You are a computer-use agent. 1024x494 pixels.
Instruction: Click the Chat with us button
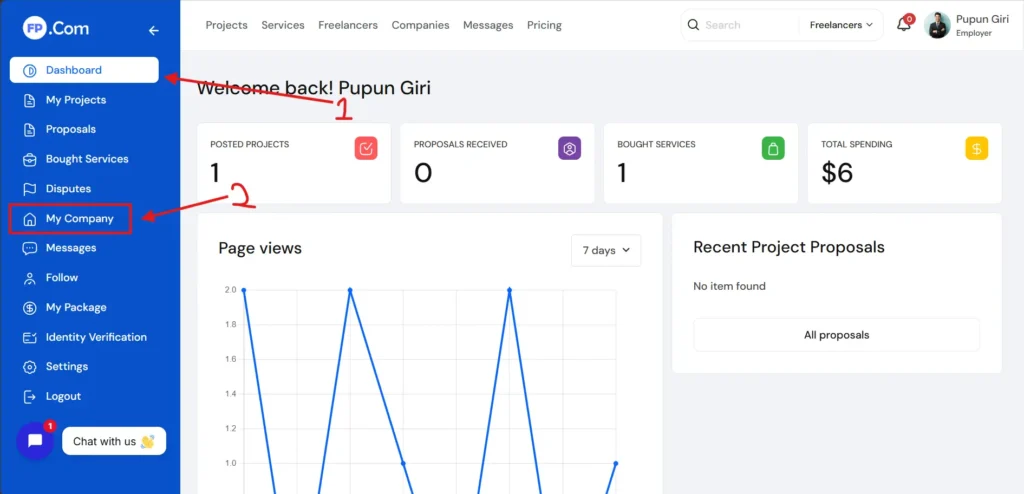[113, 441]
